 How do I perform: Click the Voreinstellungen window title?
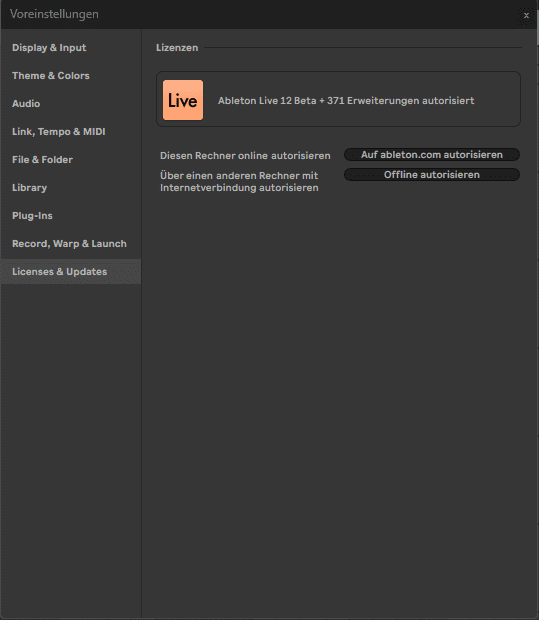[x=54, y=14]
